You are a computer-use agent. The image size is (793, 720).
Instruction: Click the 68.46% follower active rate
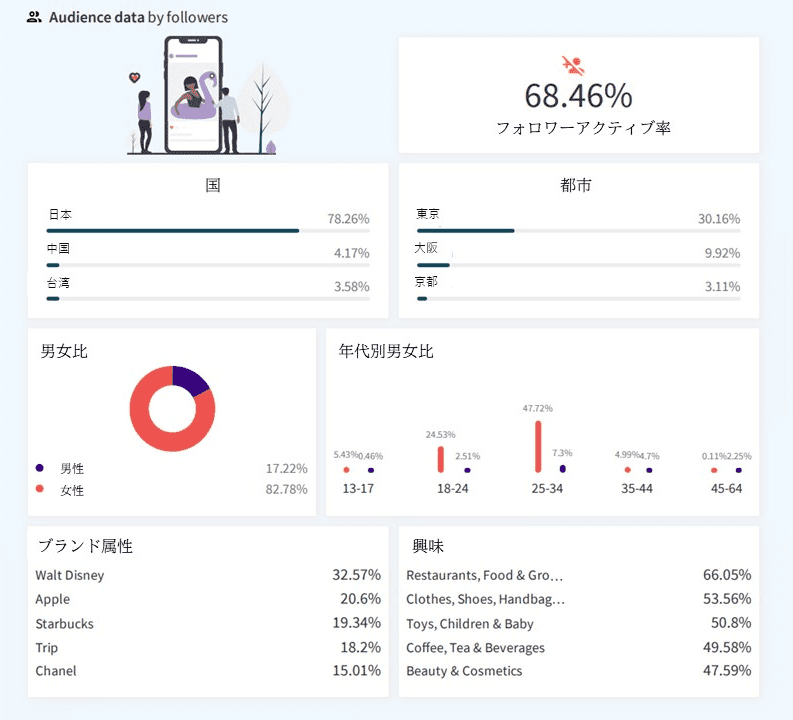(x=579, y=96)
